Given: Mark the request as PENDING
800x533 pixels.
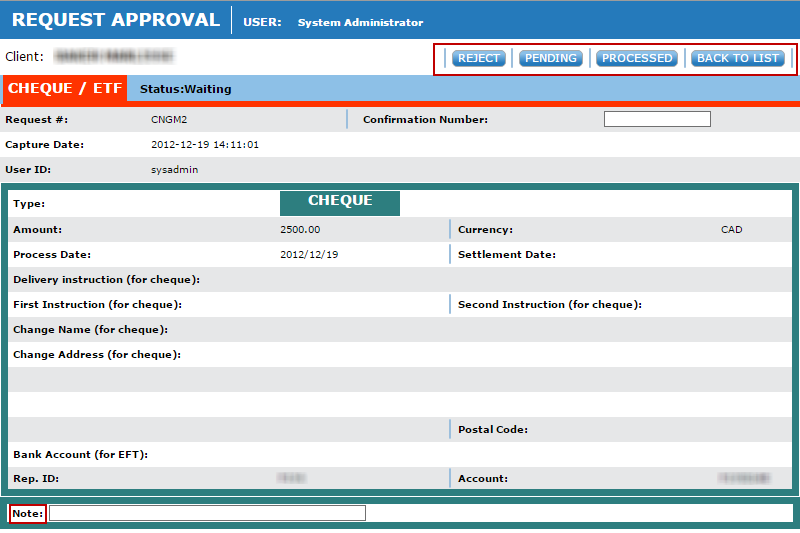Looking at the screenshot, I should [551, 58].
